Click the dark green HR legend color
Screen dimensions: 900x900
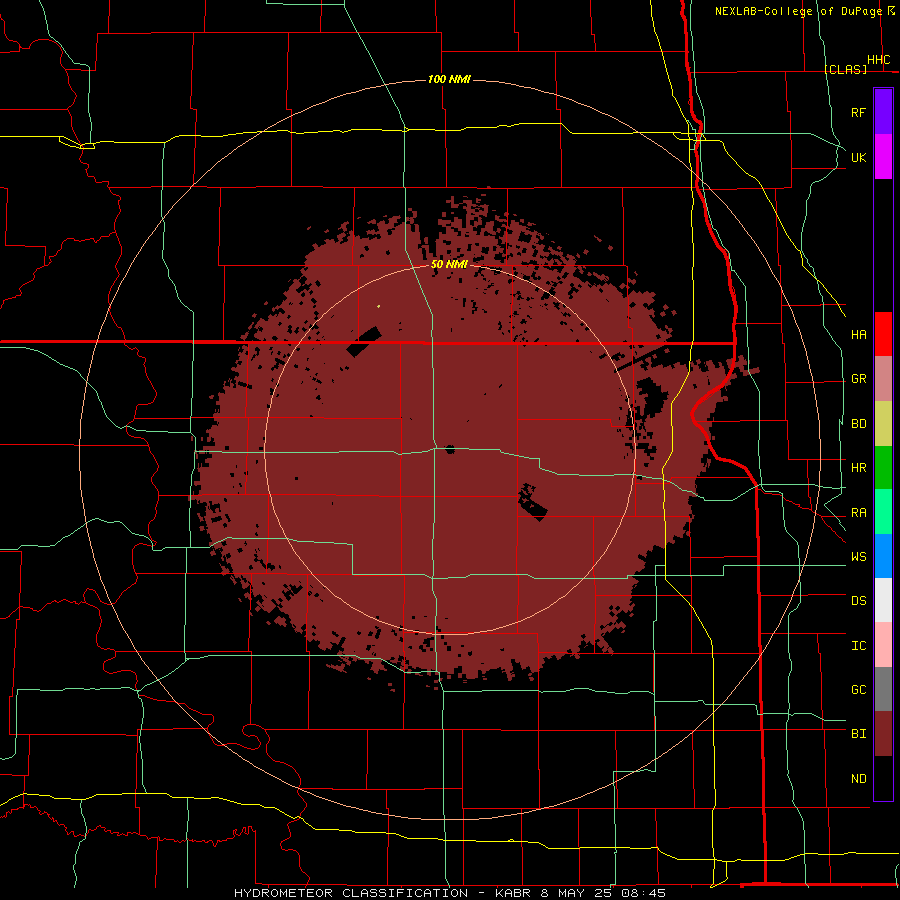[x=883, y=467]
